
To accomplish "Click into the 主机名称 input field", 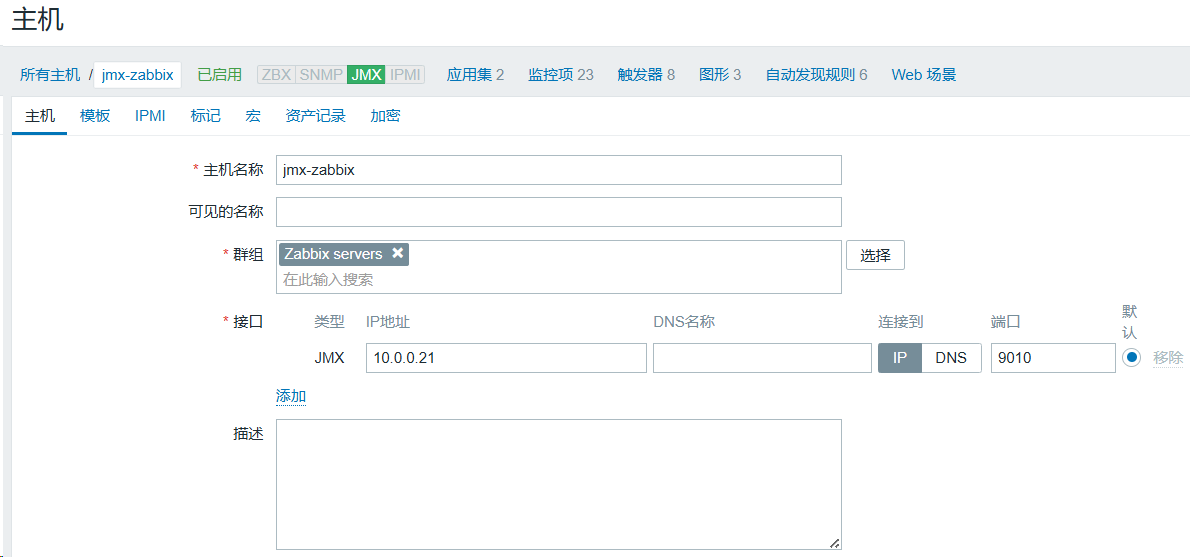I will pyautogui.click(x=558, y=170).
